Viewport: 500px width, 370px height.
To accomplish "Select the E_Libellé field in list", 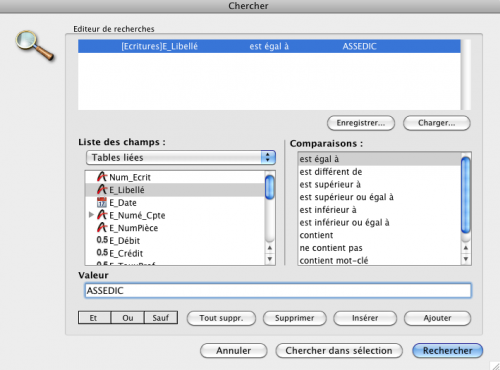I will click(x=175, y=190).
